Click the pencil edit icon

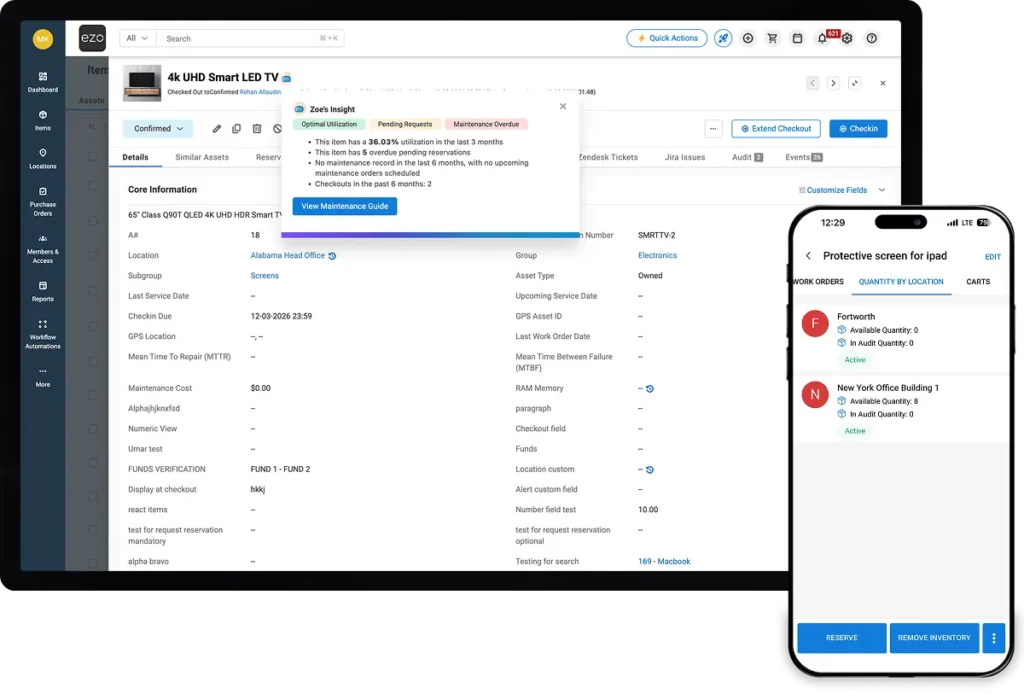click(x=217, y=129)
